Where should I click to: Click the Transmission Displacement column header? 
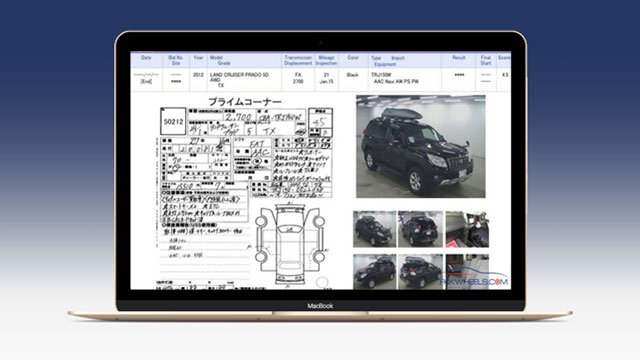click(298, 60)
